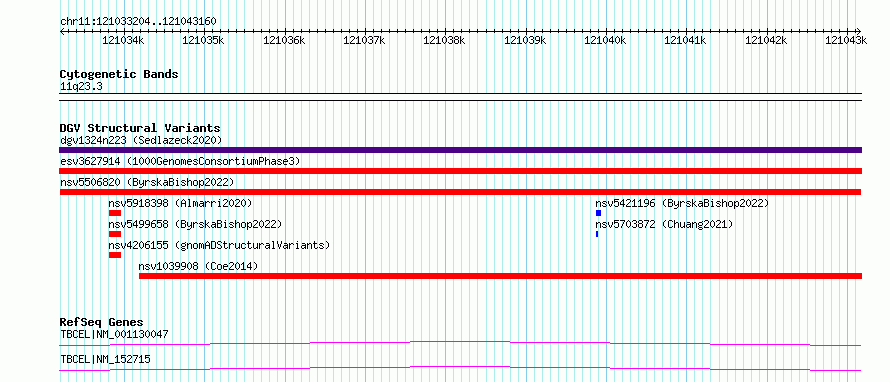This screenshot has height=382, width=890.
Task: Click the nsv5499658 red segment
Action: pyautogui.click(x=115, y=234)
